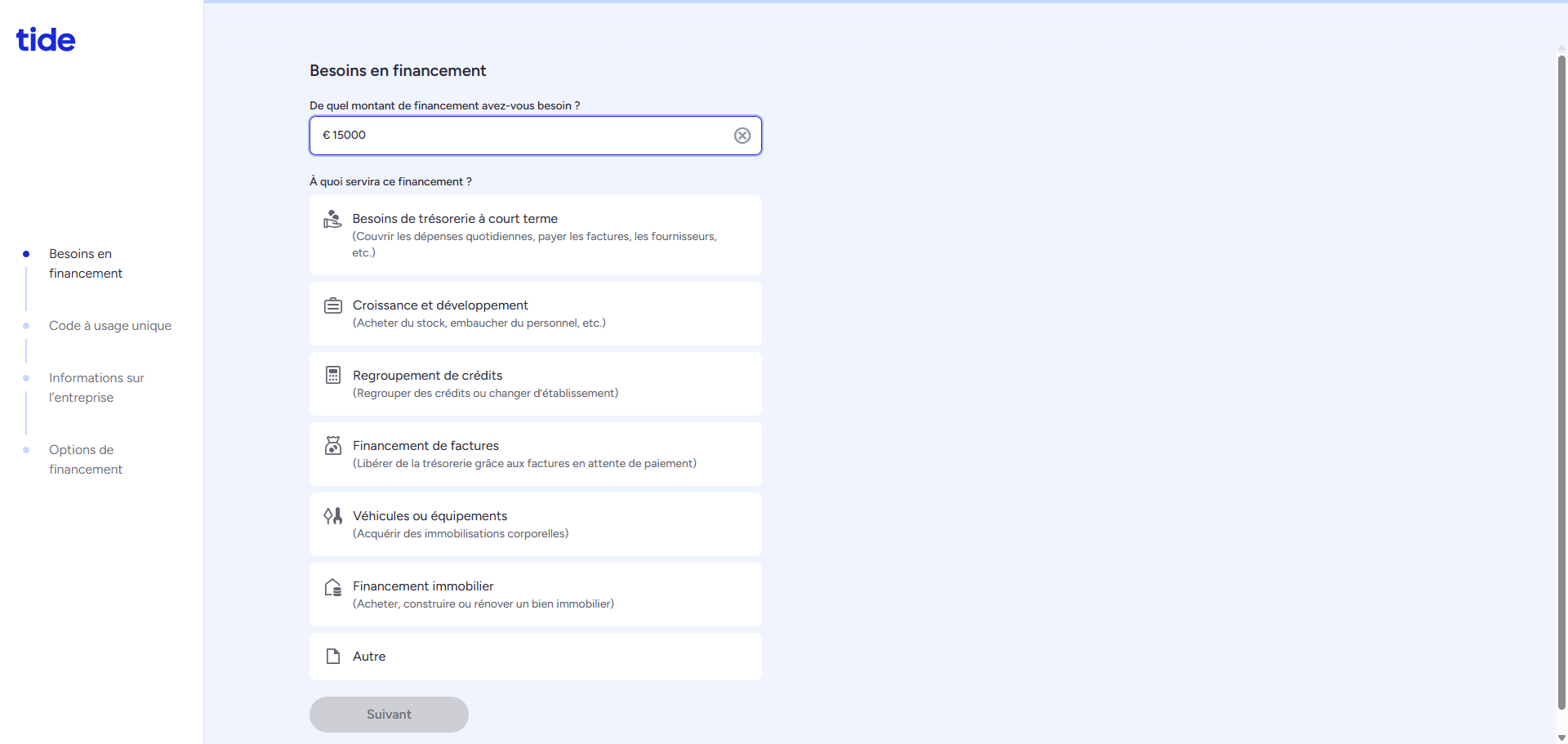Select Besoins de trésorerie à court terme
The height and width of the screenshot is (744, 1568).
click(535, 235)
